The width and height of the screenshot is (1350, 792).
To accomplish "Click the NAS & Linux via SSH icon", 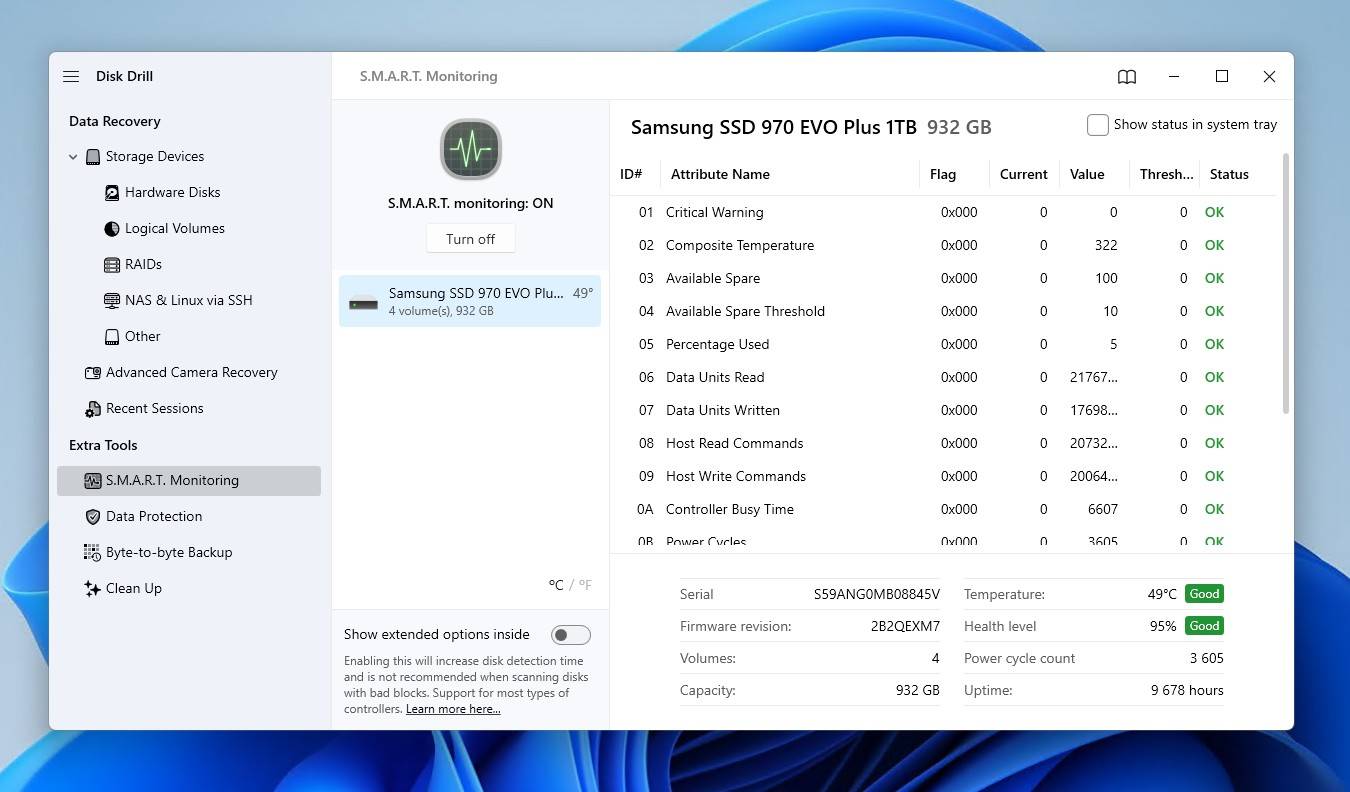I will point(112,300).
